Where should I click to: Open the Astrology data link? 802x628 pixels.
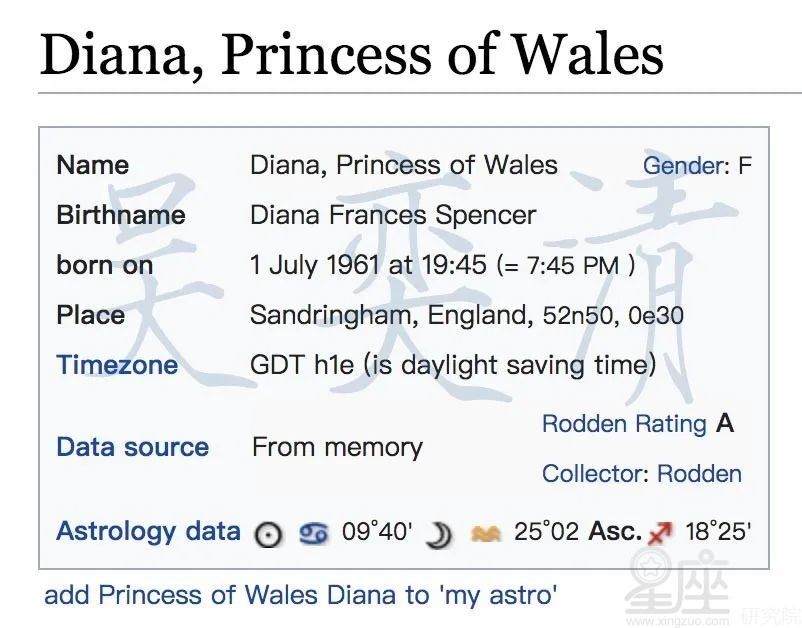click(148, 531)
